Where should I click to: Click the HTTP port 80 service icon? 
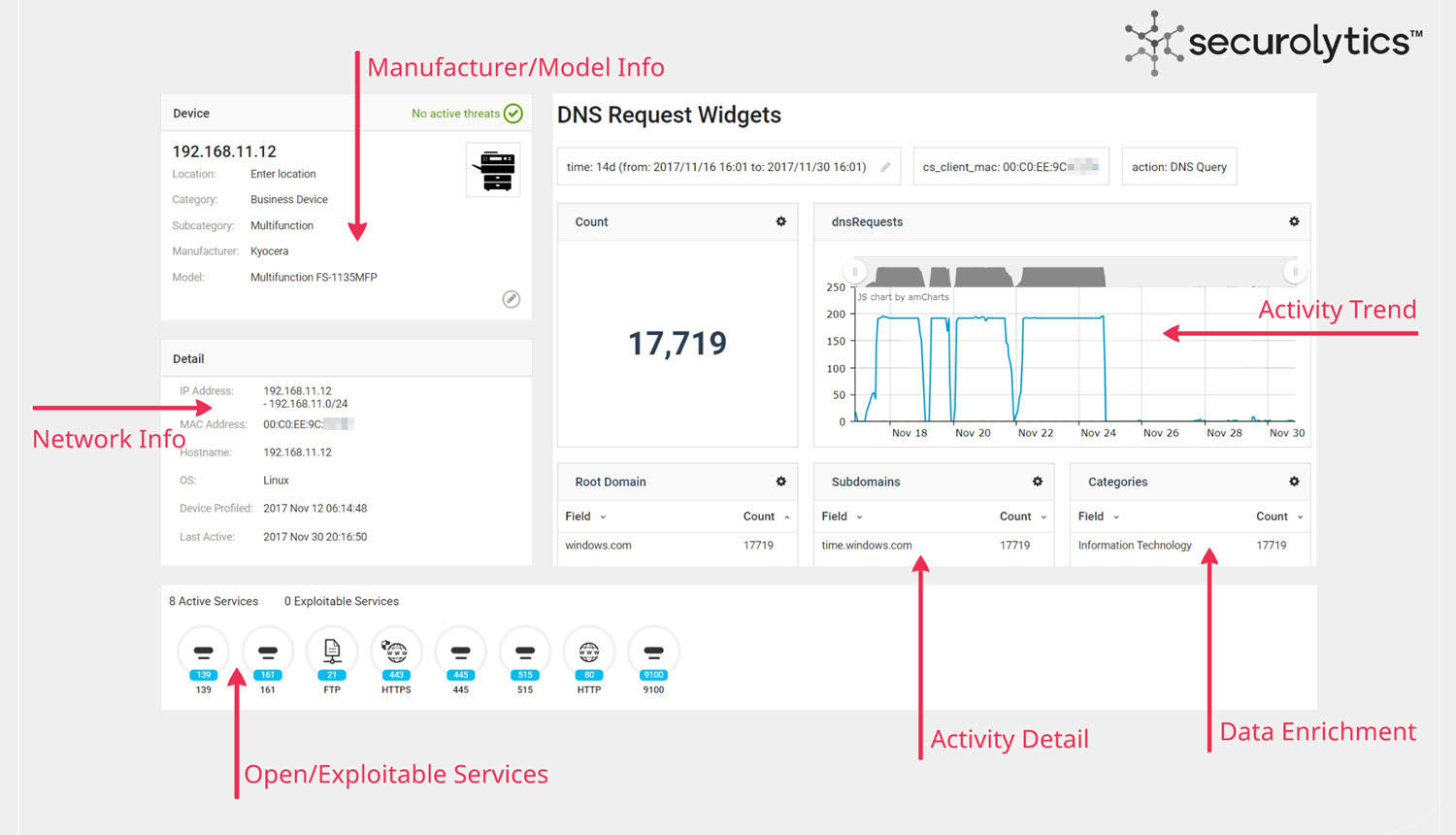(x=589, y=653)
